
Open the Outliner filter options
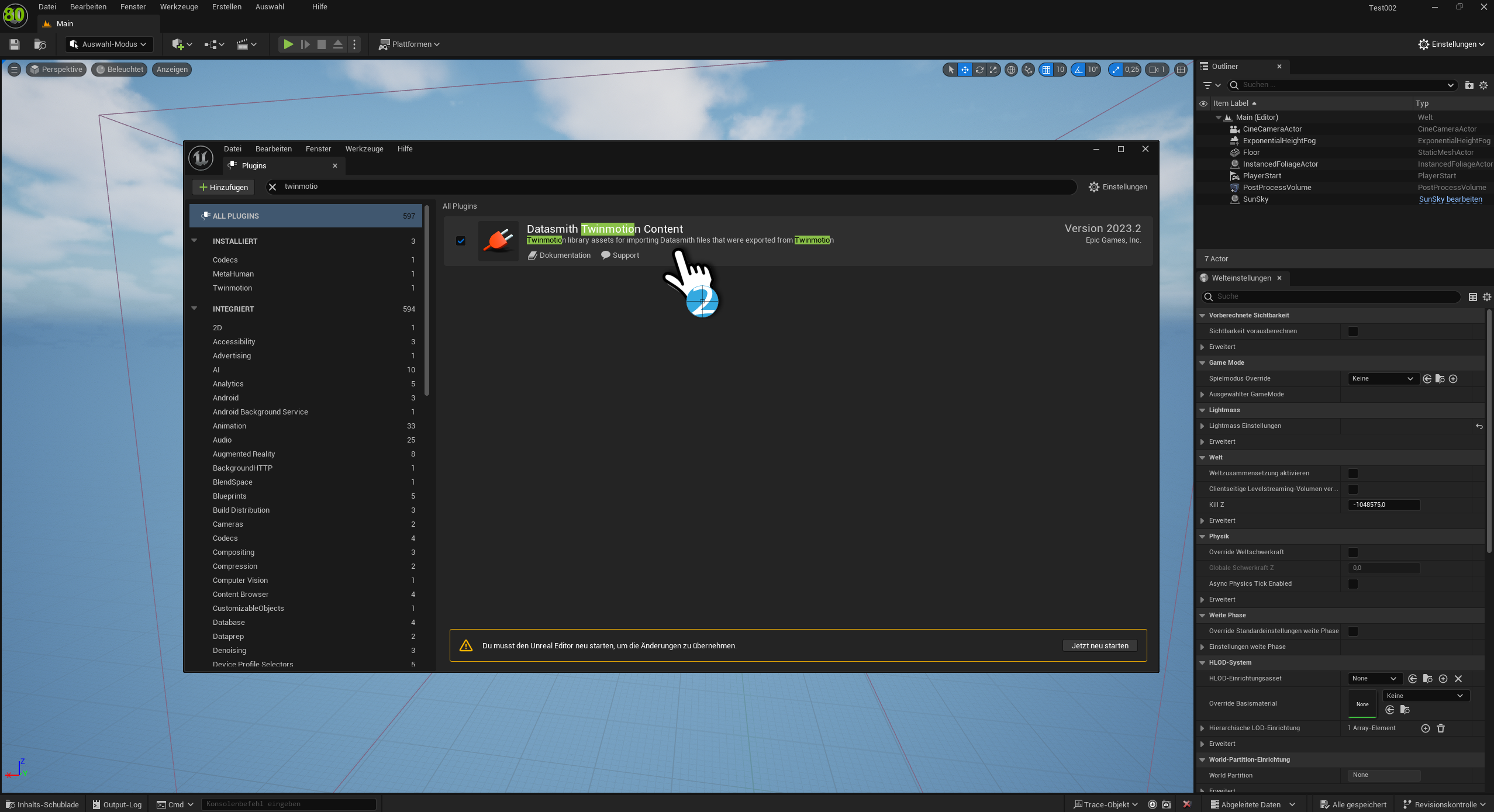pyautogui.click(x=1211, y=85)
